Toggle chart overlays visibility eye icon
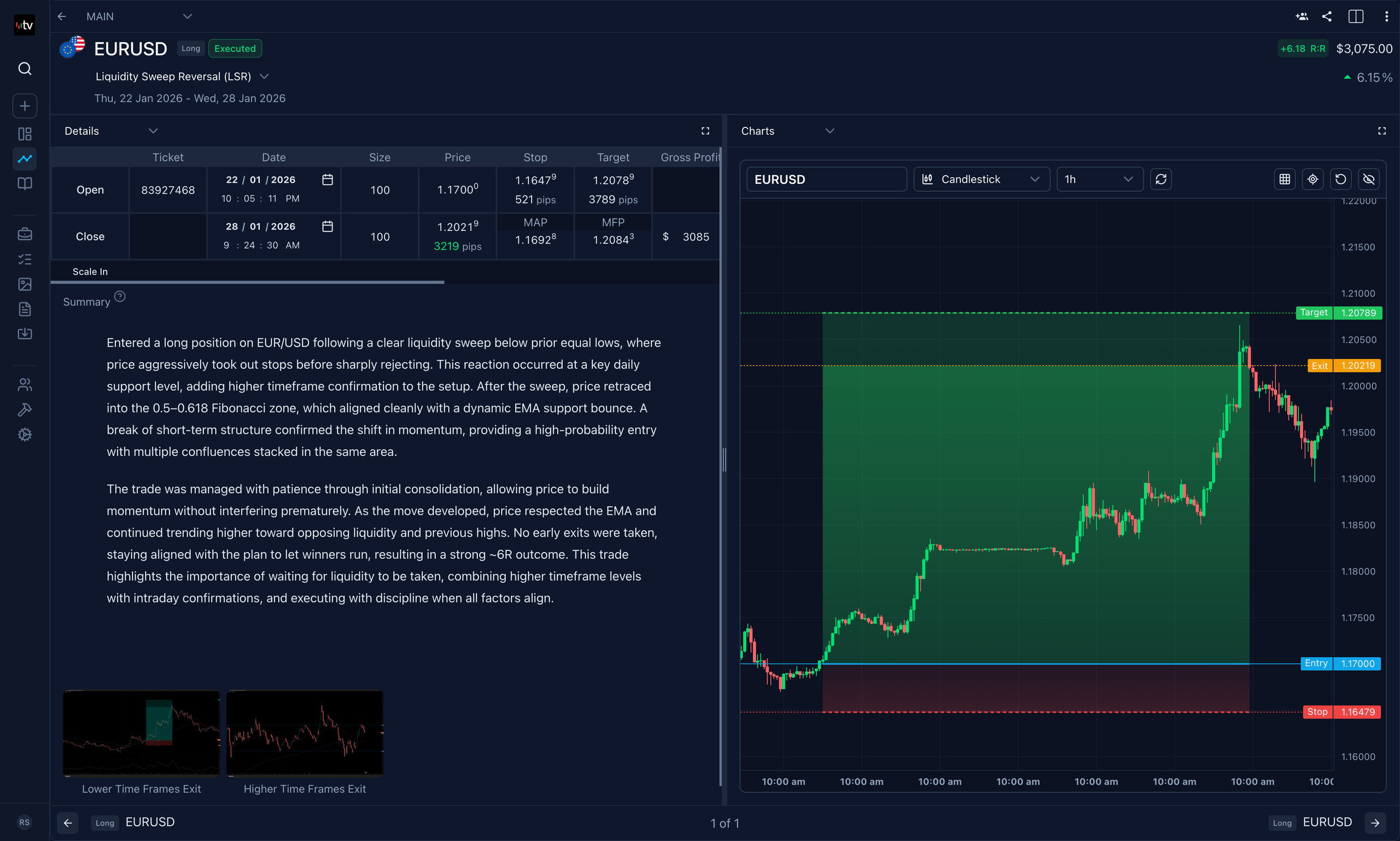 (x=1369, y=179)
